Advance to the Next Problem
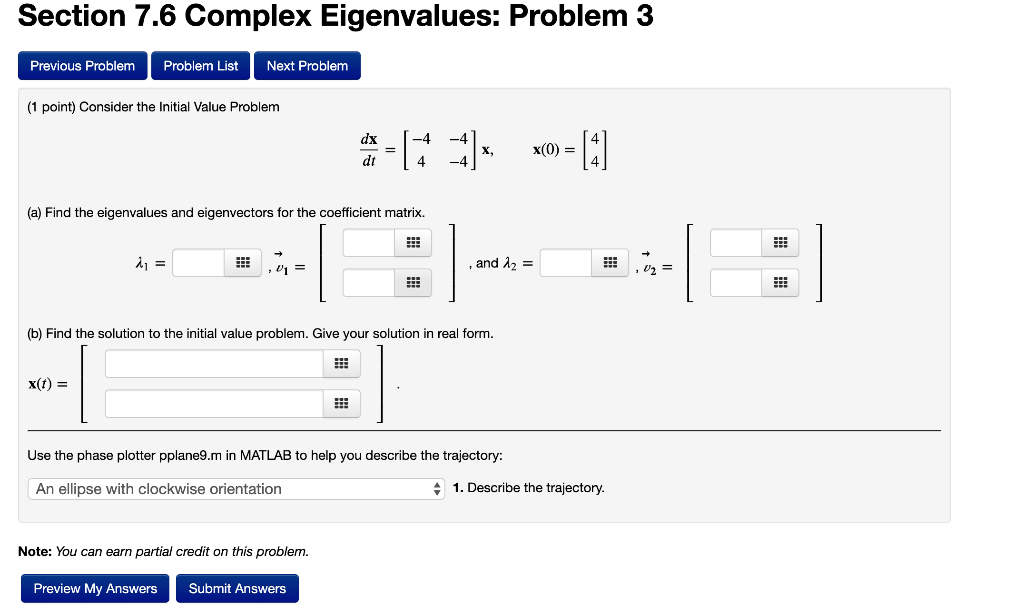The height and width of the screenshot is (616, 1024). coord(307,65)
